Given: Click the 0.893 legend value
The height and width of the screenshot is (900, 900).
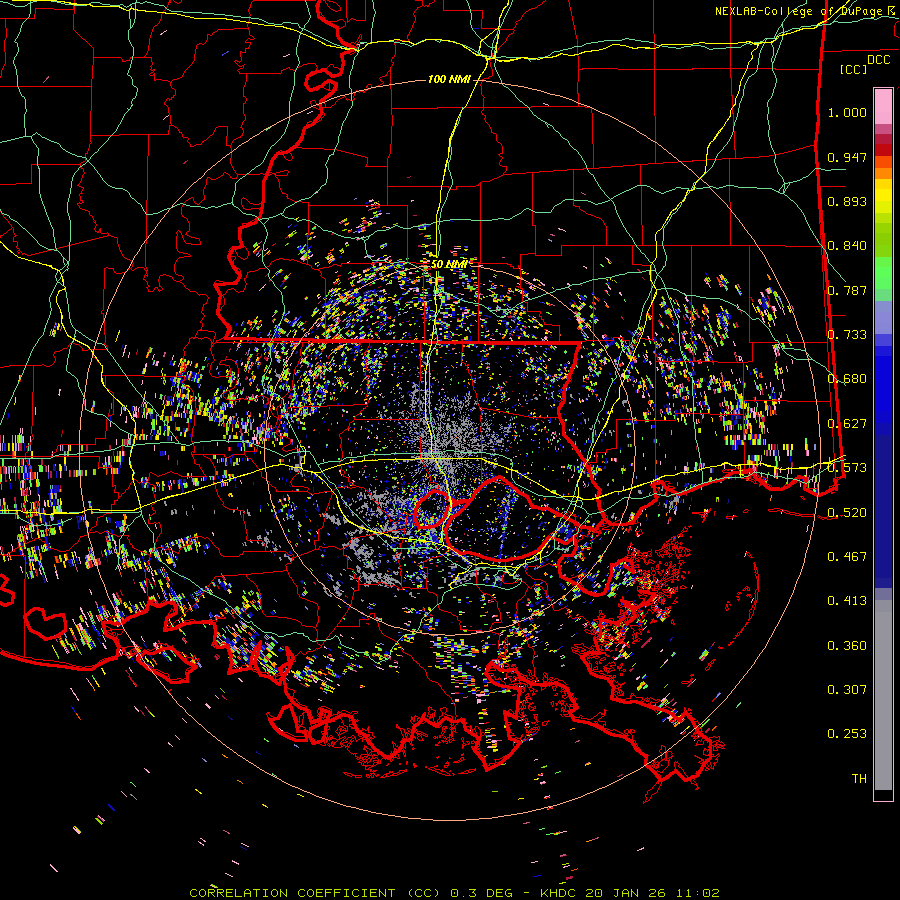Looking at the screenshot, I should tap(847, 201).
